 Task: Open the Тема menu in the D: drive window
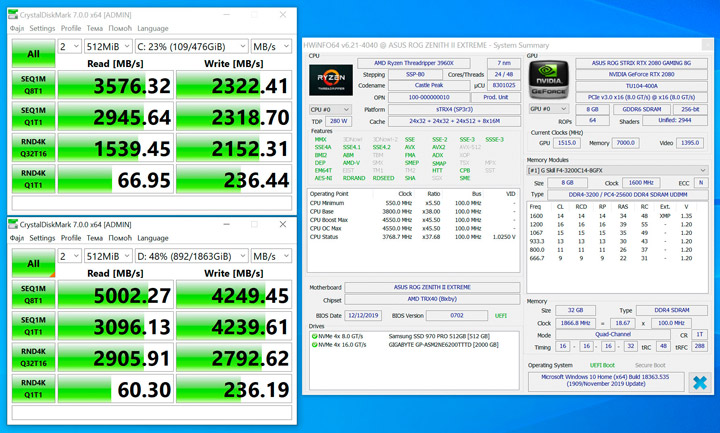click(95, 238)
